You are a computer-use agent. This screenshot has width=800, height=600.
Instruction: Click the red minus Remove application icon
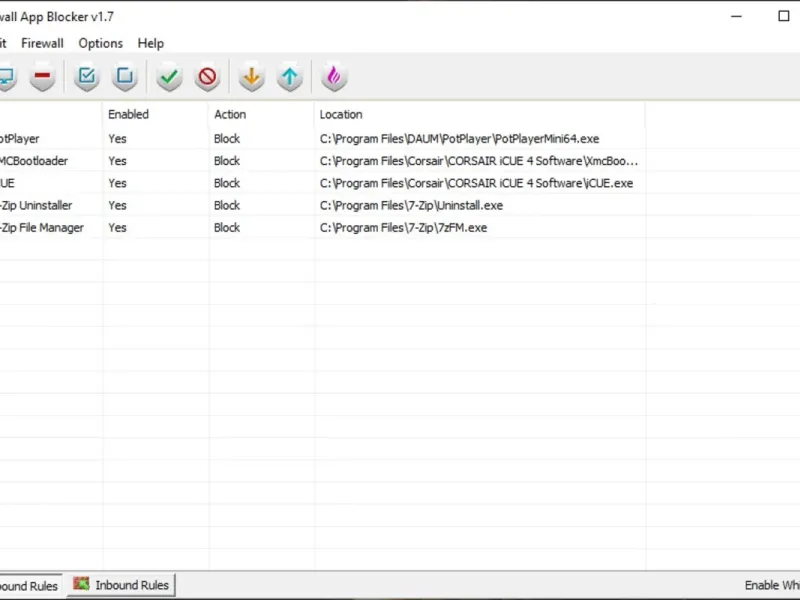42,77
